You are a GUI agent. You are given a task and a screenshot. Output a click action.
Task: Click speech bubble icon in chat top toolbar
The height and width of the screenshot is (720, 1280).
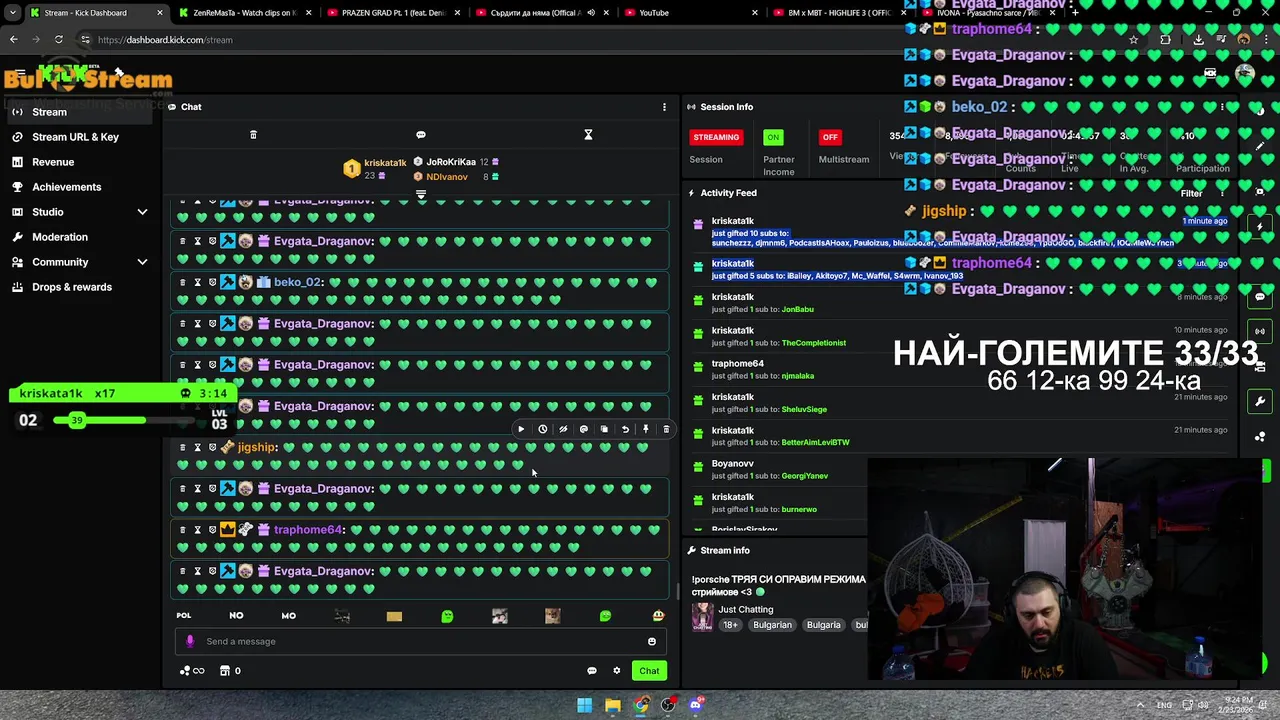[421, 135]
